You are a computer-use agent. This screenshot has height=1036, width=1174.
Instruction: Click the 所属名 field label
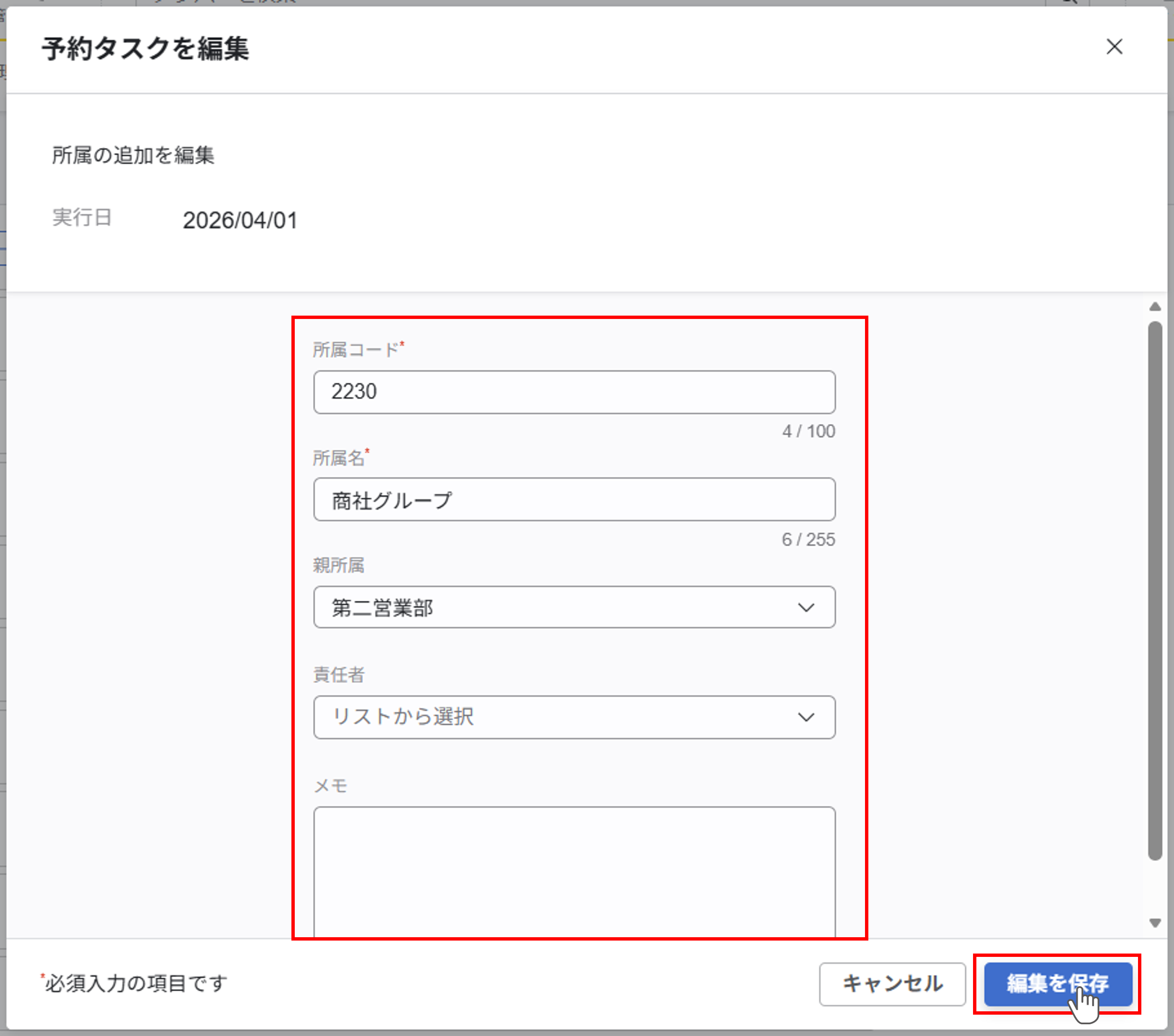click(338, 458)
